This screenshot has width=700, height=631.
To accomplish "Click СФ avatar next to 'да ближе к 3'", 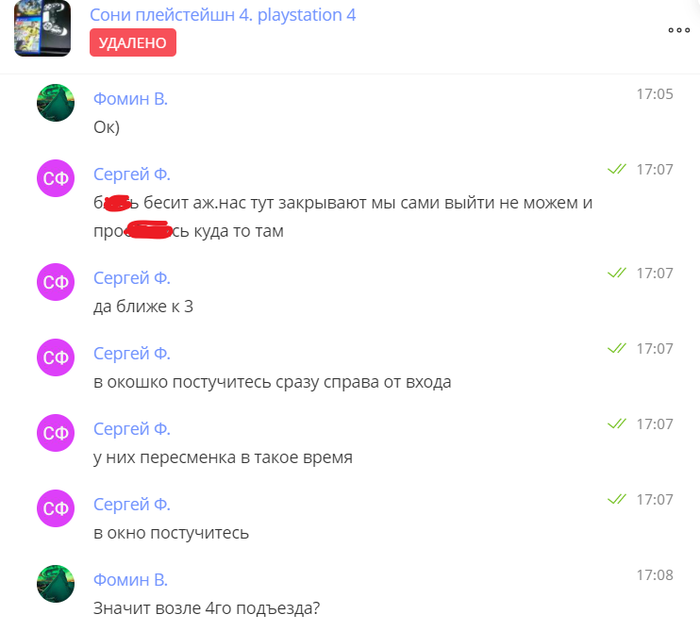I will point(56,282).
